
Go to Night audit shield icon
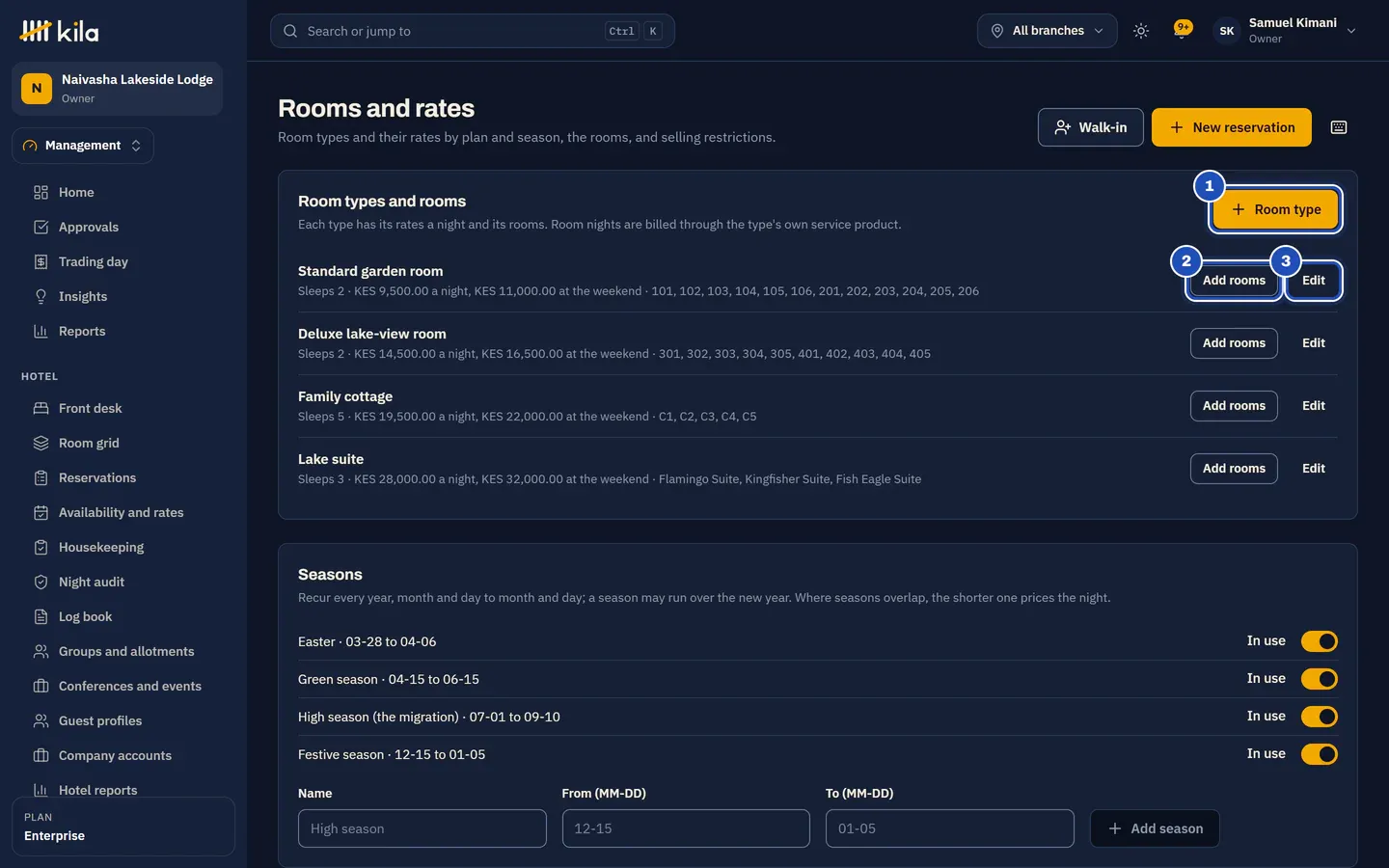pyautogui.click(x=41, y=582)
